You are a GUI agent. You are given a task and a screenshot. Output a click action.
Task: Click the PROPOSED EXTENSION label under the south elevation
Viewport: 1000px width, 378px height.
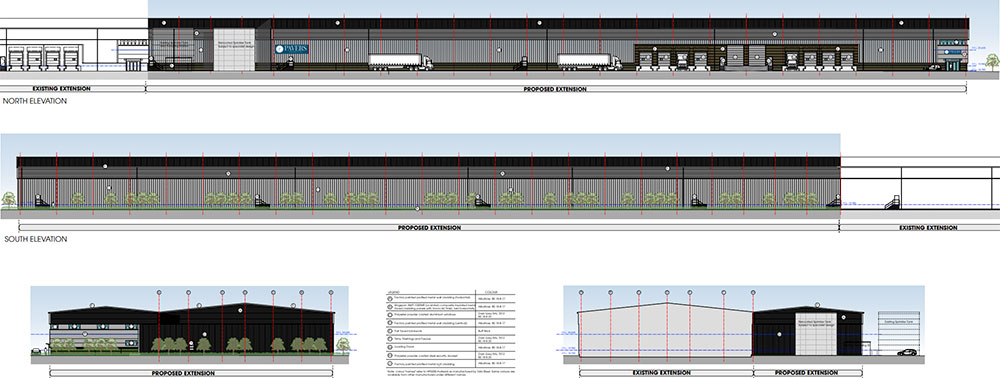tap(429, 228)
